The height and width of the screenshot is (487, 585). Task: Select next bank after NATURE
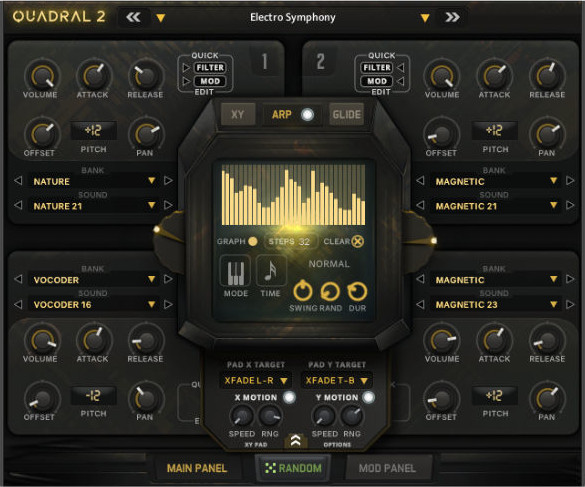click(168, 181)
